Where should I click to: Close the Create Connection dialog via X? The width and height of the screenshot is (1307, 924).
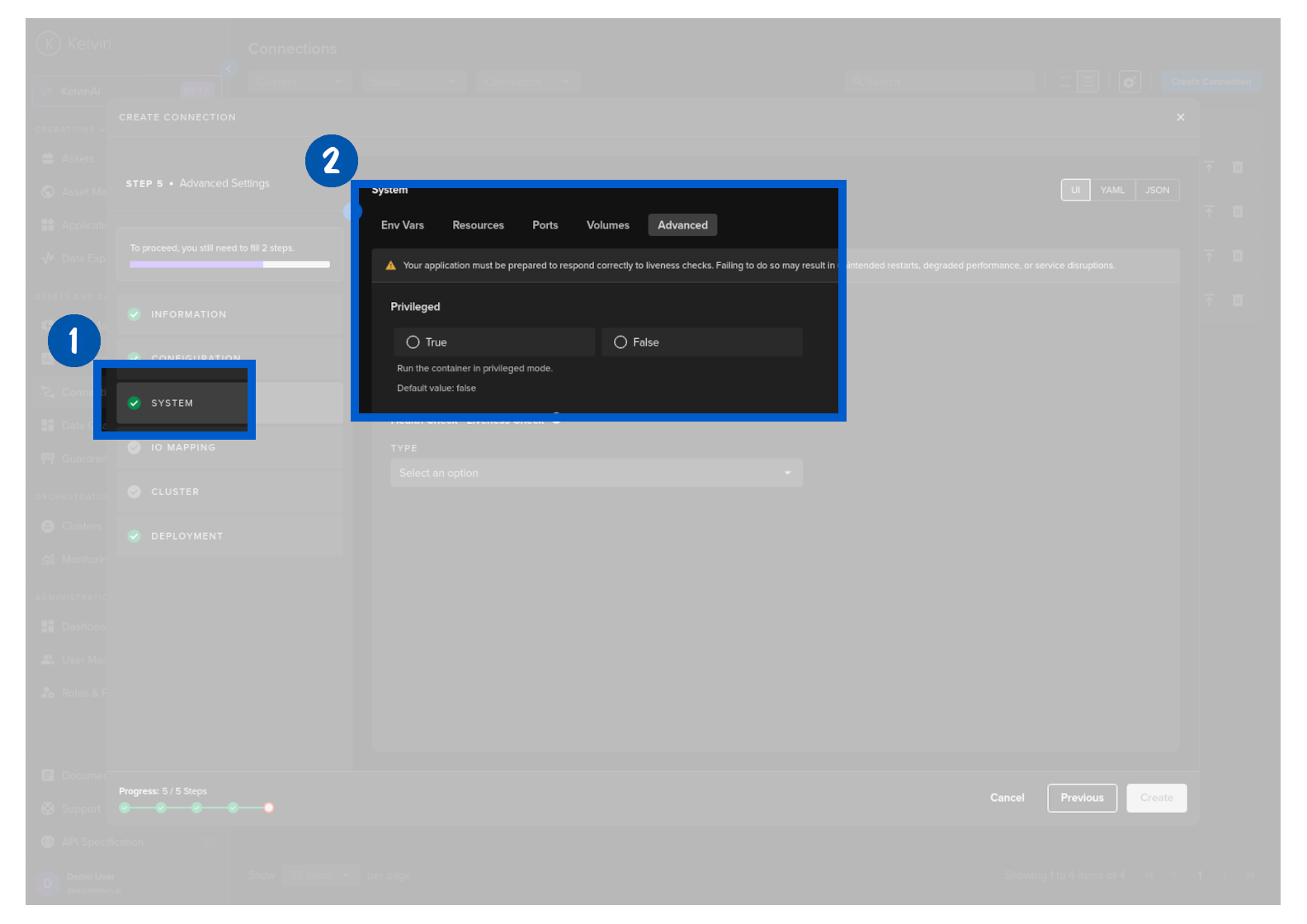click(1181, 117)
